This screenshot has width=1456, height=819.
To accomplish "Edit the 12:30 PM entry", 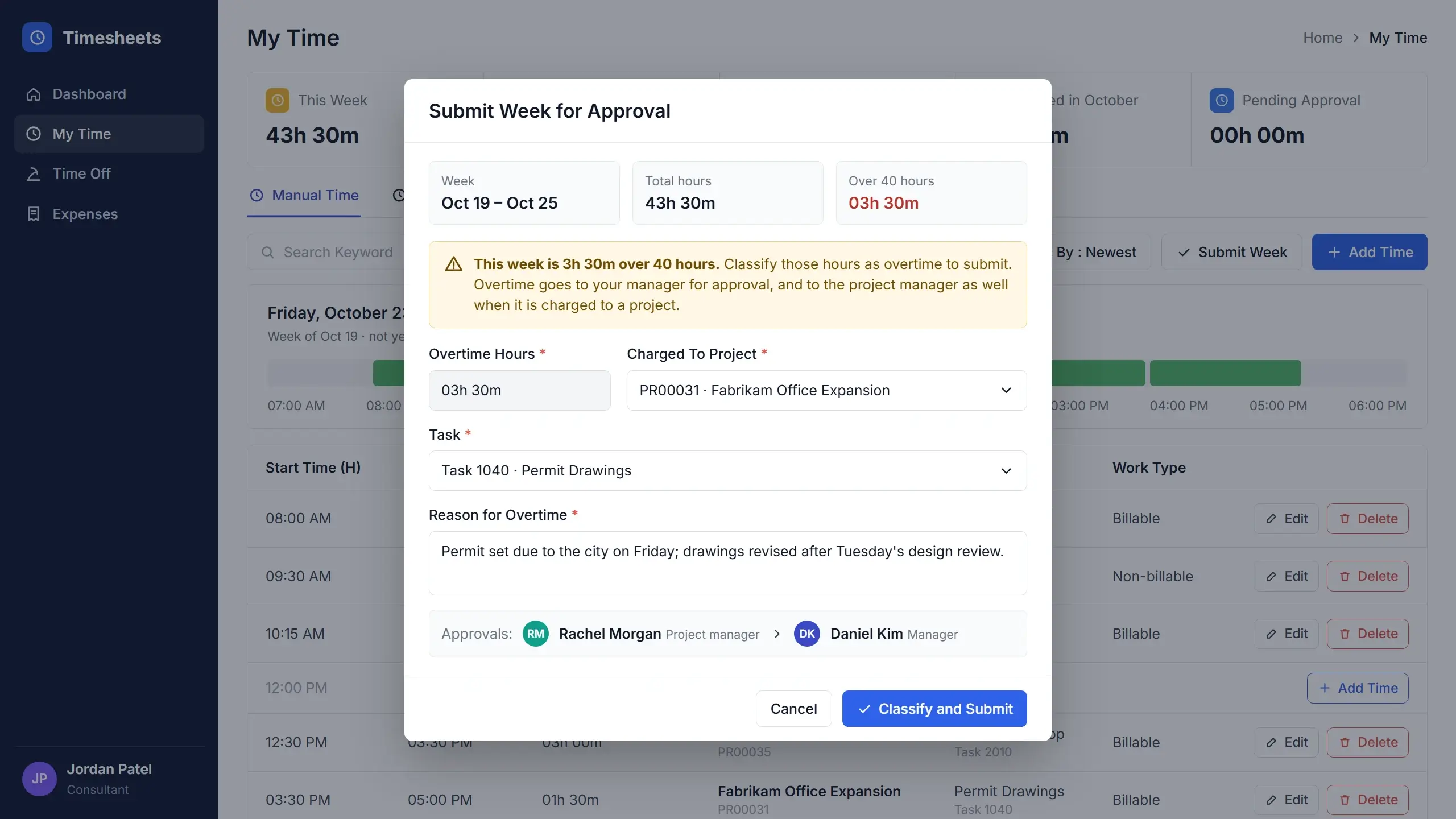I will coord(1286,742).
